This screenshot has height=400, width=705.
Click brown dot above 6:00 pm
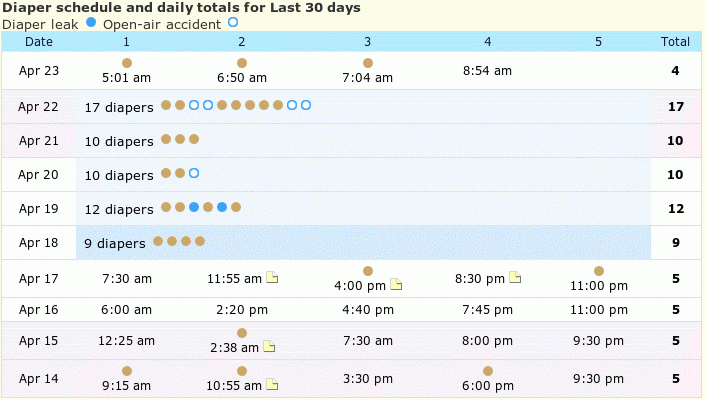[488, 371]
